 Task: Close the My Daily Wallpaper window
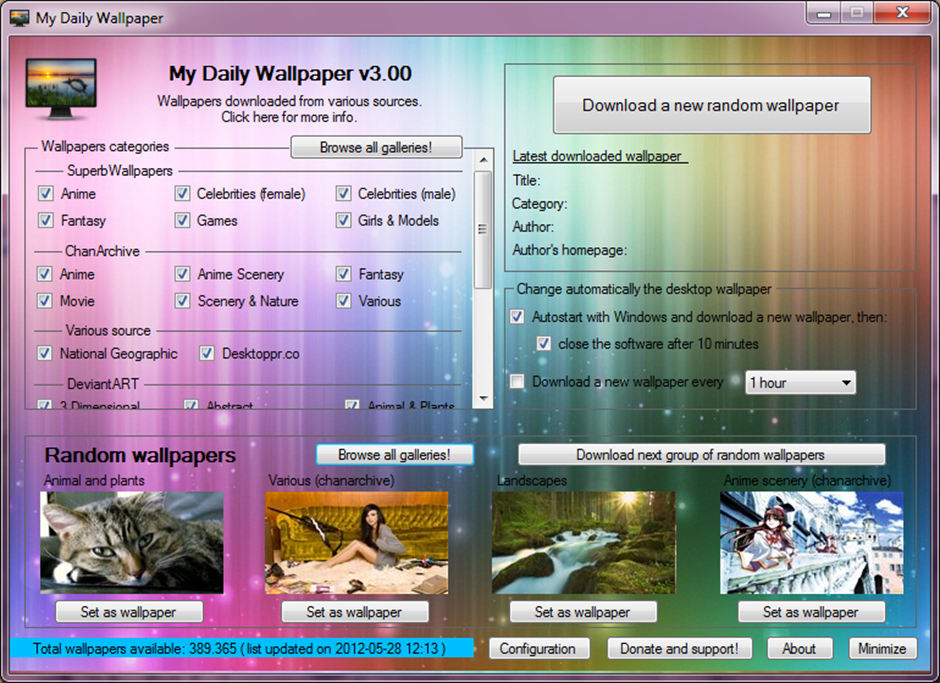point(902,13)
